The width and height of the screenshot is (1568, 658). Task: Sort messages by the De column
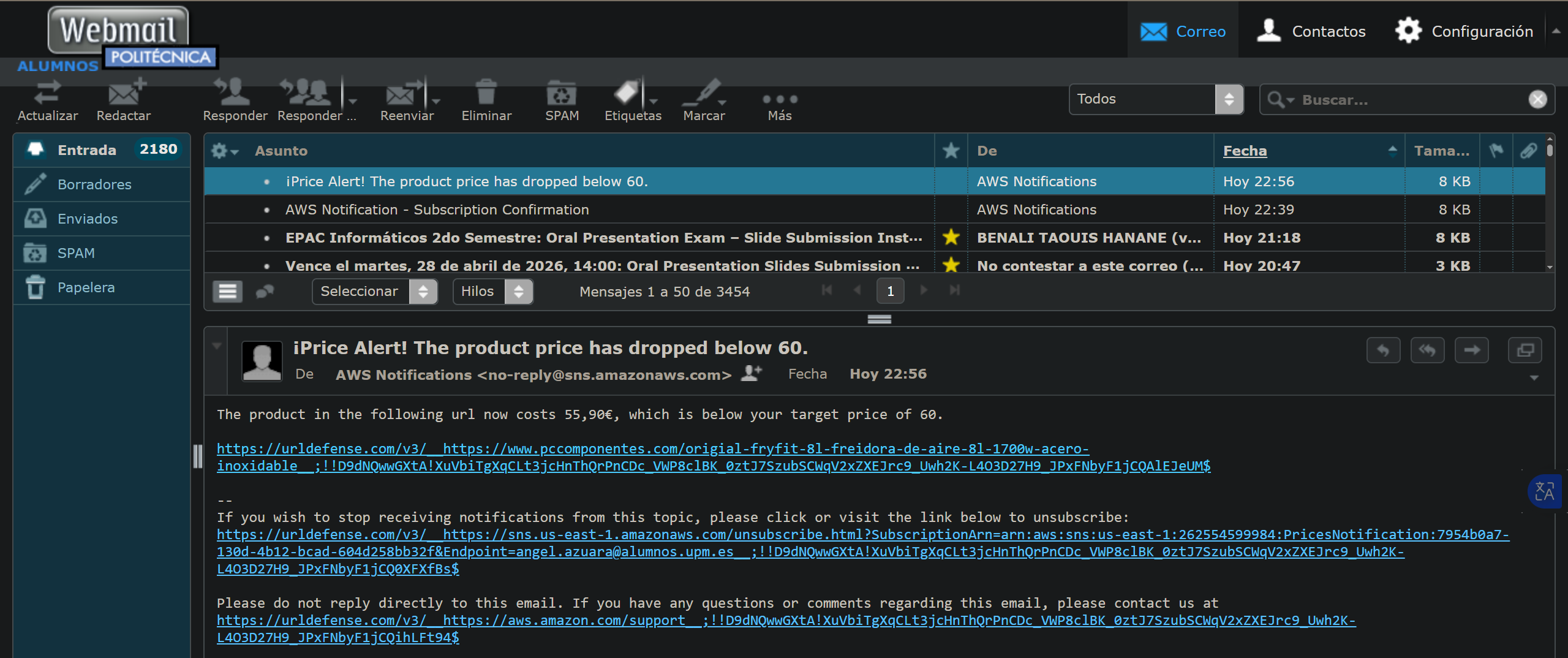click(987, 151)
